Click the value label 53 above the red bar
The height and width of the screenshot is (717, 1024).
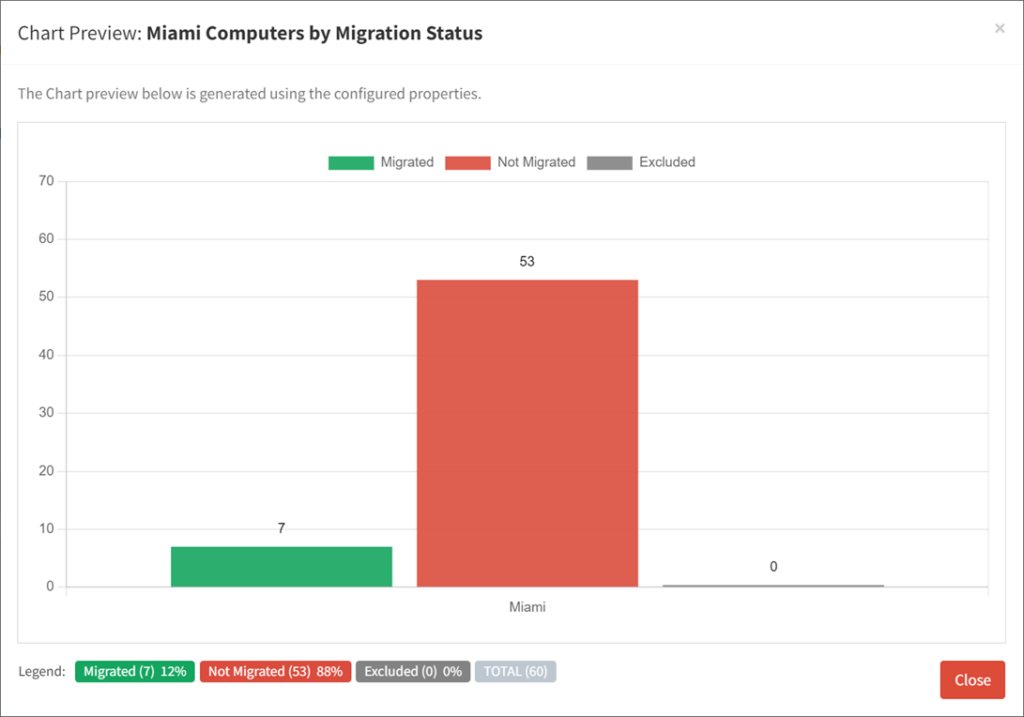(x=525, y=261)
